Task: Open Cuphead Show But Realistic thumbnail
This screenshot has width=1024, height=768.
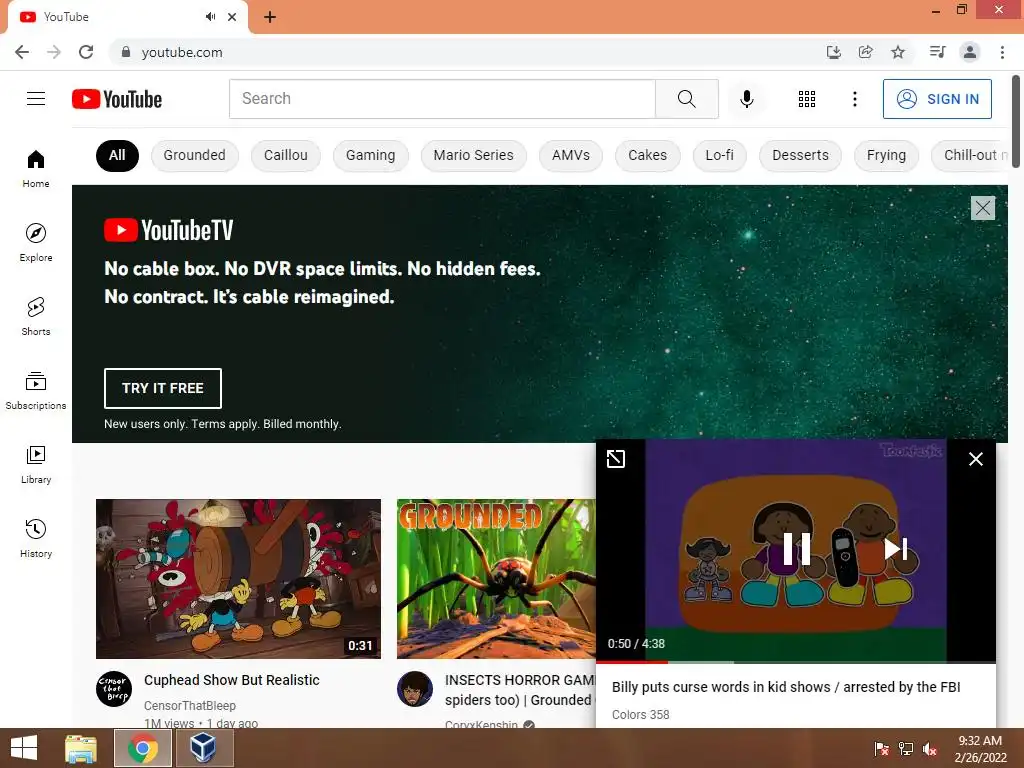Action: point(238,579)
